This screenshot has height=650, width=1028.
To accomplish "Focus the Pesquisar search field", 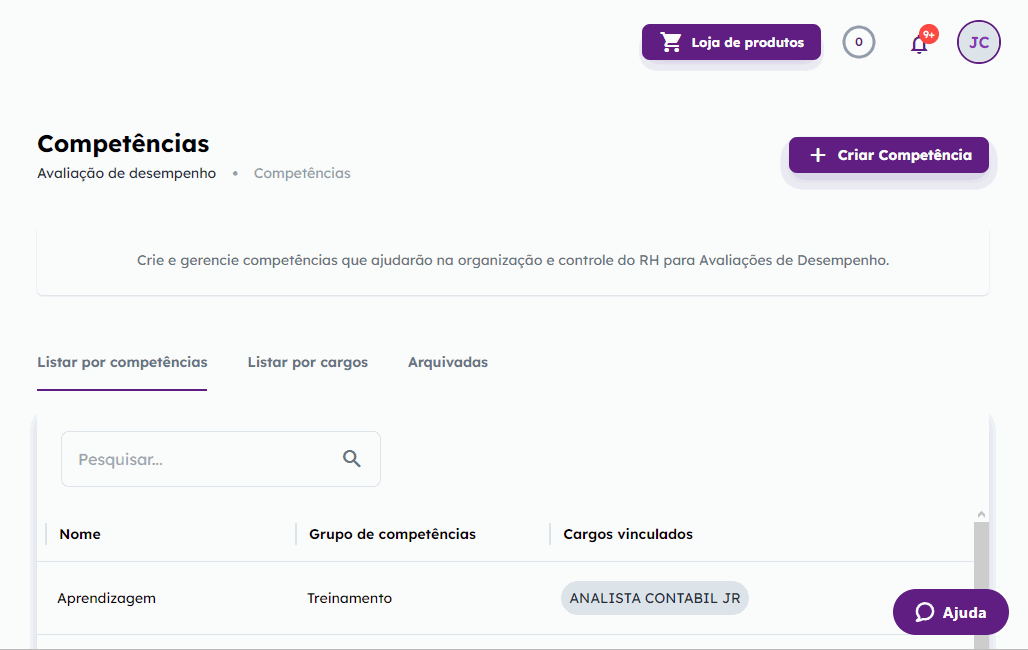I will 221,459.
